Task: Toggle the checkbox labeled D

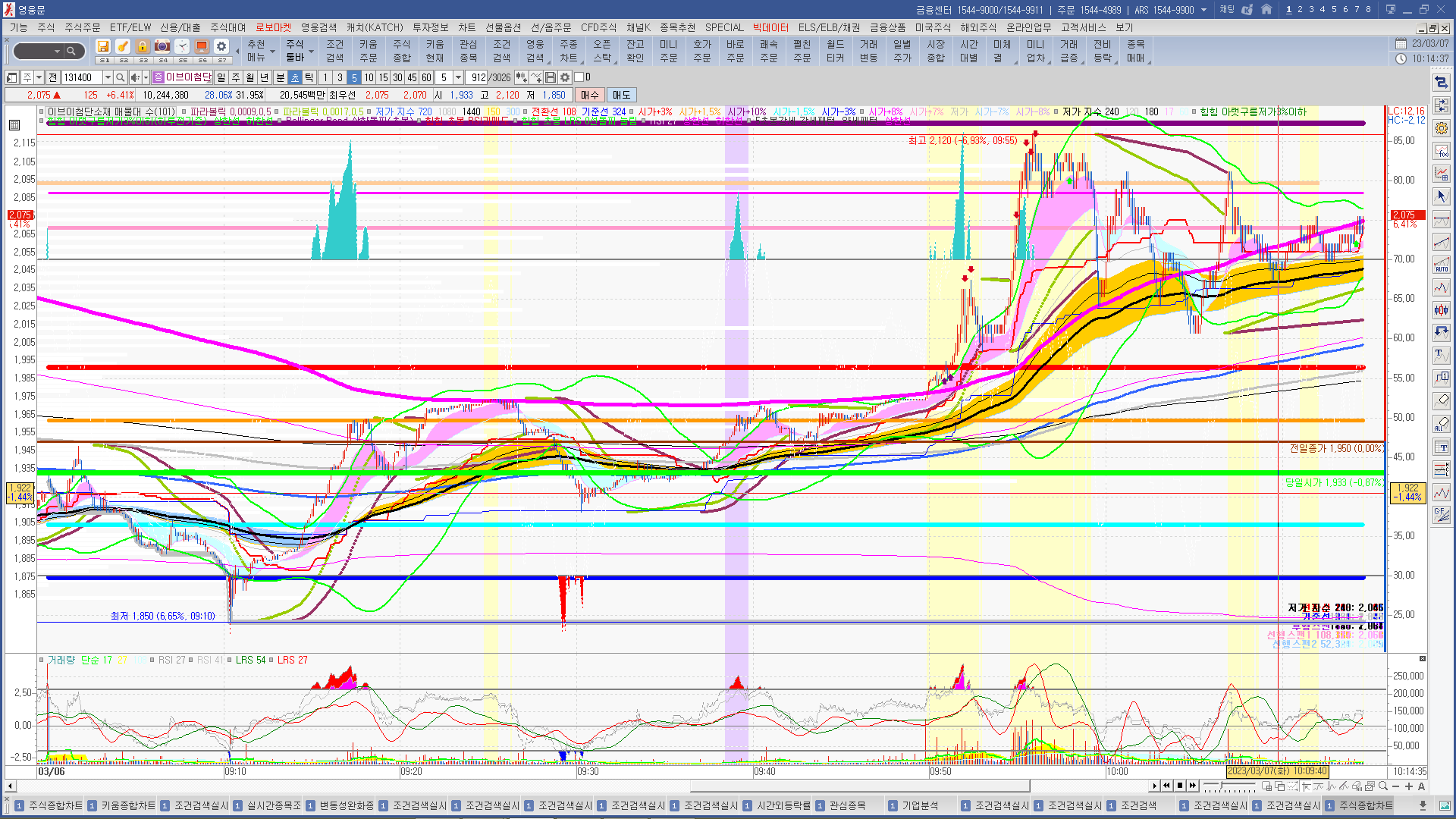Action: (x=579, y=77)
